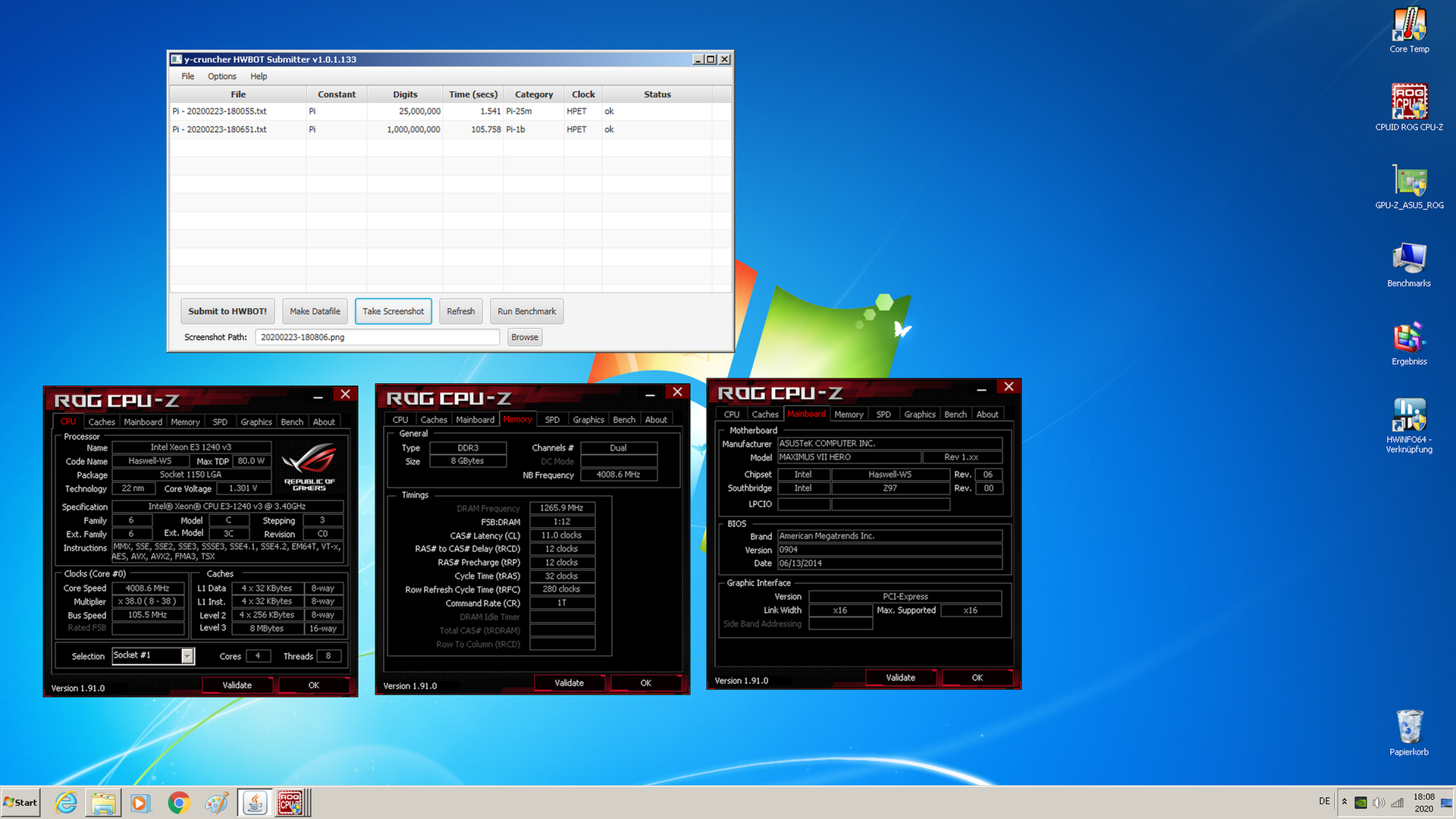Screen dimensions: 1456x819
Task: Click OK in middle CPU-Z window
Action: pyautogui.click(x=645, y=682)
